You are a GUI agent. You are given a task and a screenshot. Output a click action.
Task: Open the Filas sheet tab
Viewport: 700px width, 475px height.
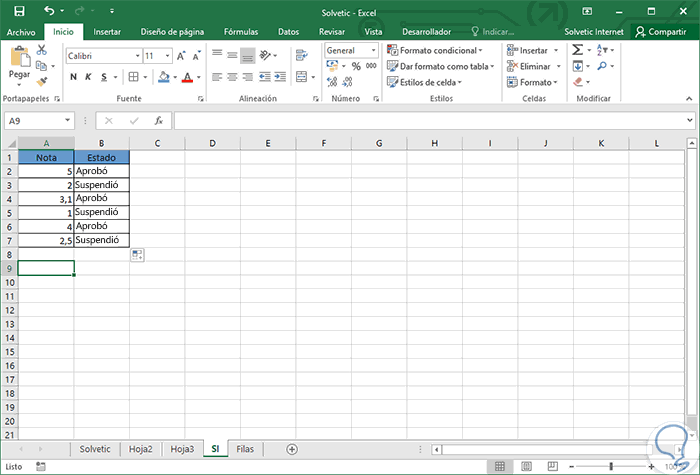[245, 449]
